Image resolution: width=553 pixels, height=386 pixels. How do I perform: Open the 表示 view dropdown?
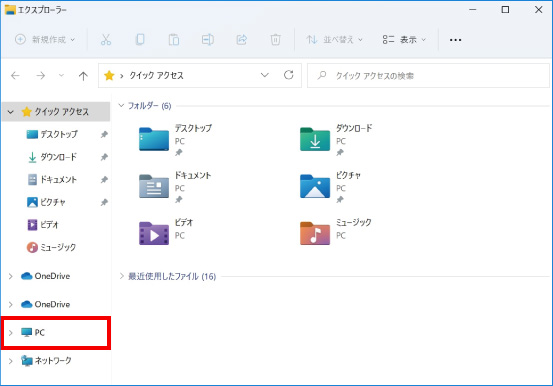404,40
